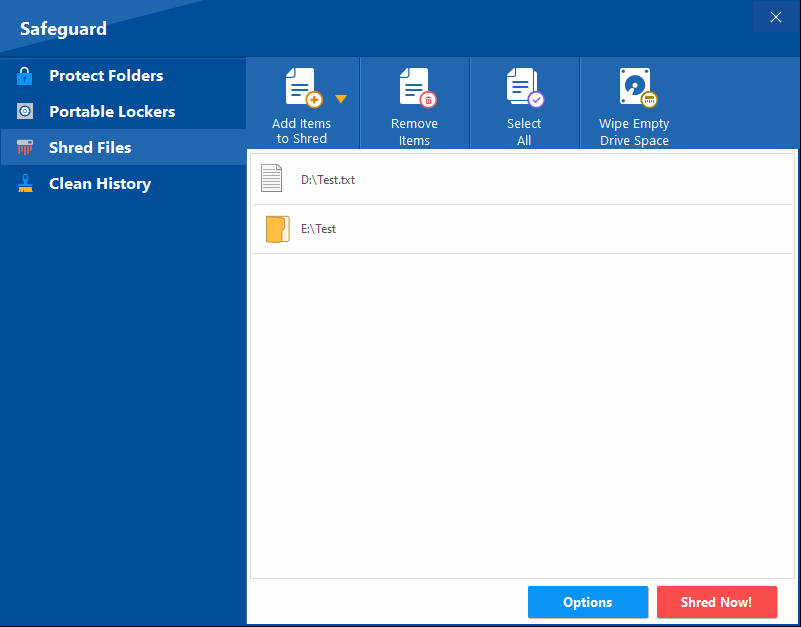The height and width of the screenshot is (627, 801).
Task: Switch to the Shred Files section
Action: click(124, 147)
